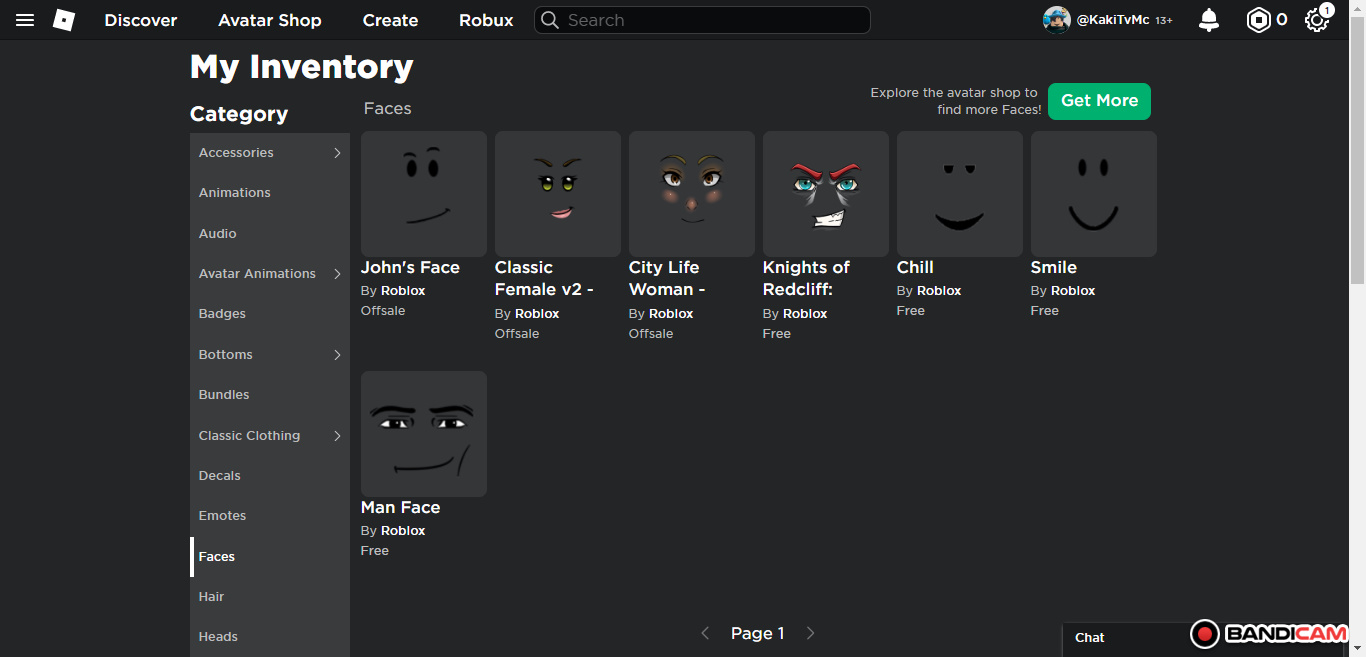Expand the Accessories category
Screen dimensions: 1366x657
coord(337,153)
